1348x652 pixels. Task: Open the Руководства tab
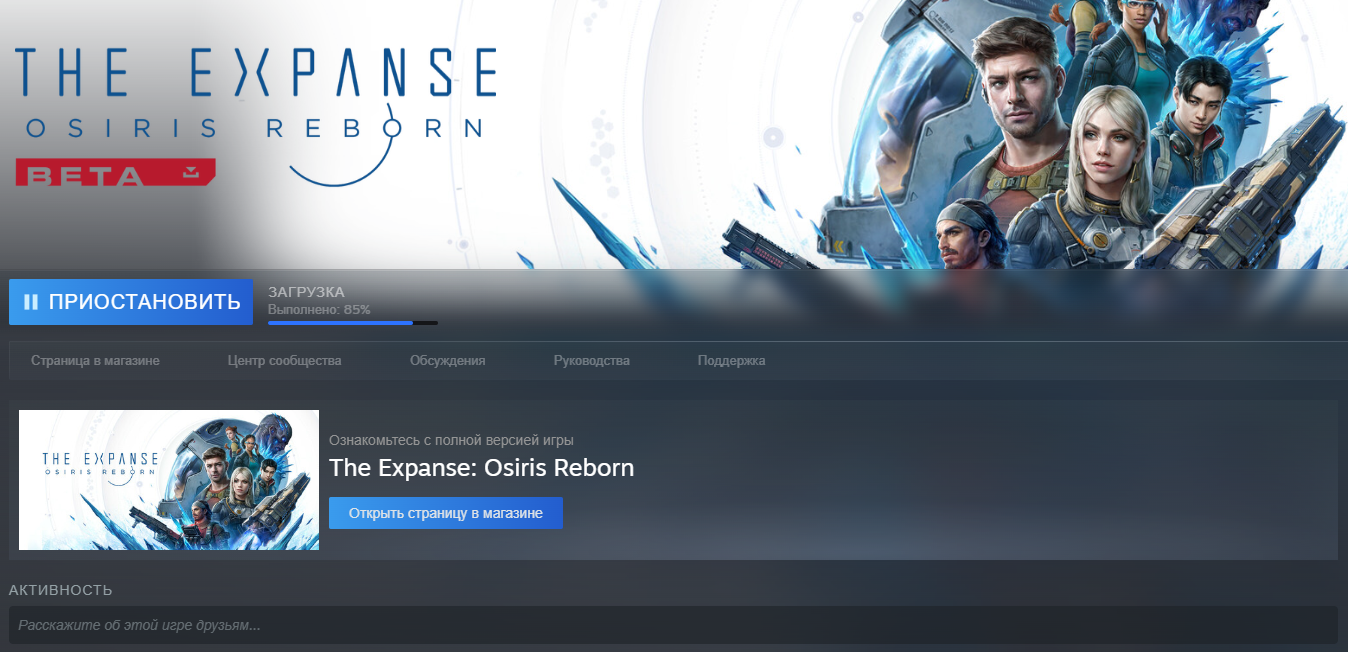[x=591, y=361]
